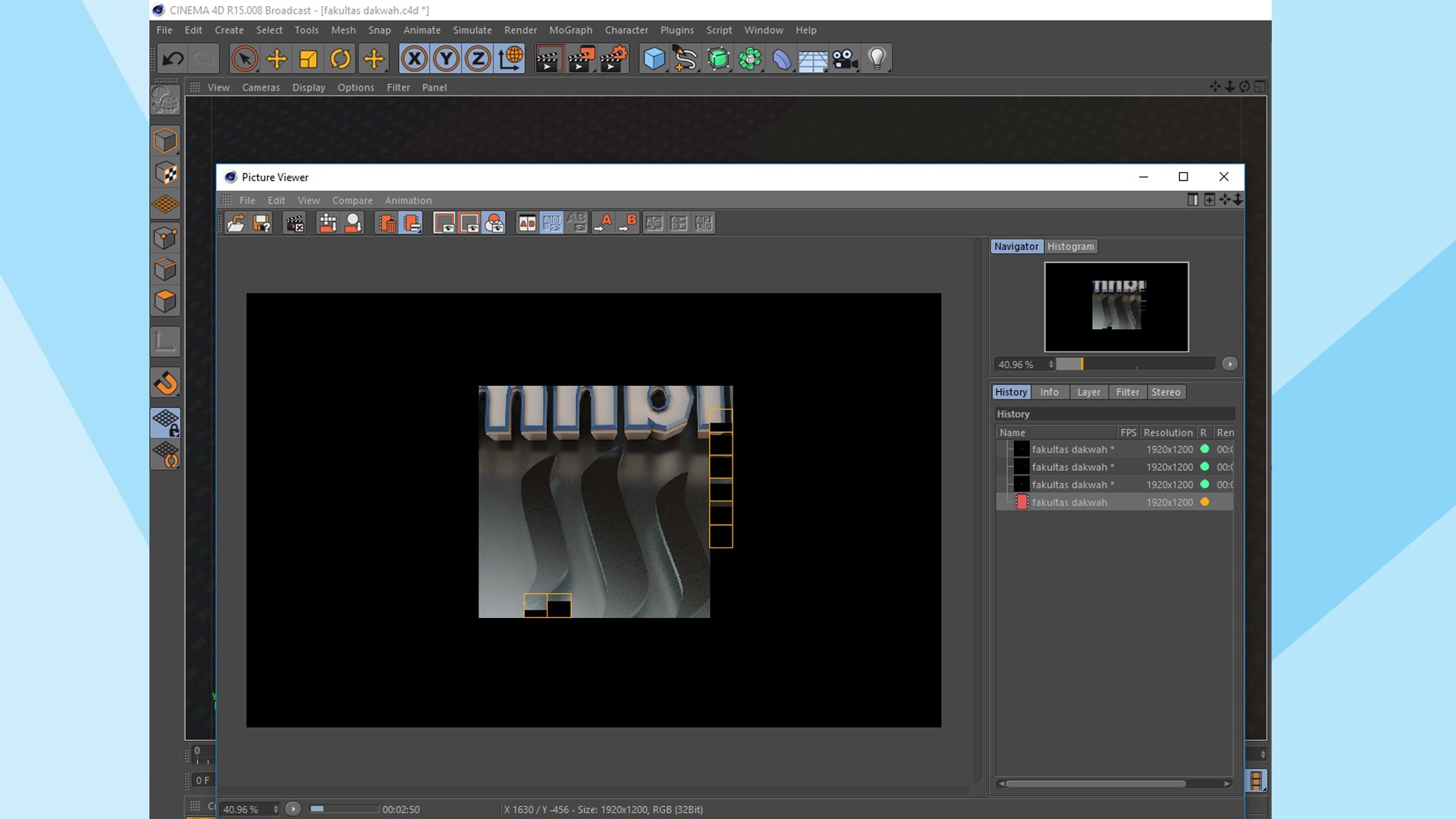The image size is (1456, 819).
Task: Toggle the single channel display eye icon
Action: 469,223
